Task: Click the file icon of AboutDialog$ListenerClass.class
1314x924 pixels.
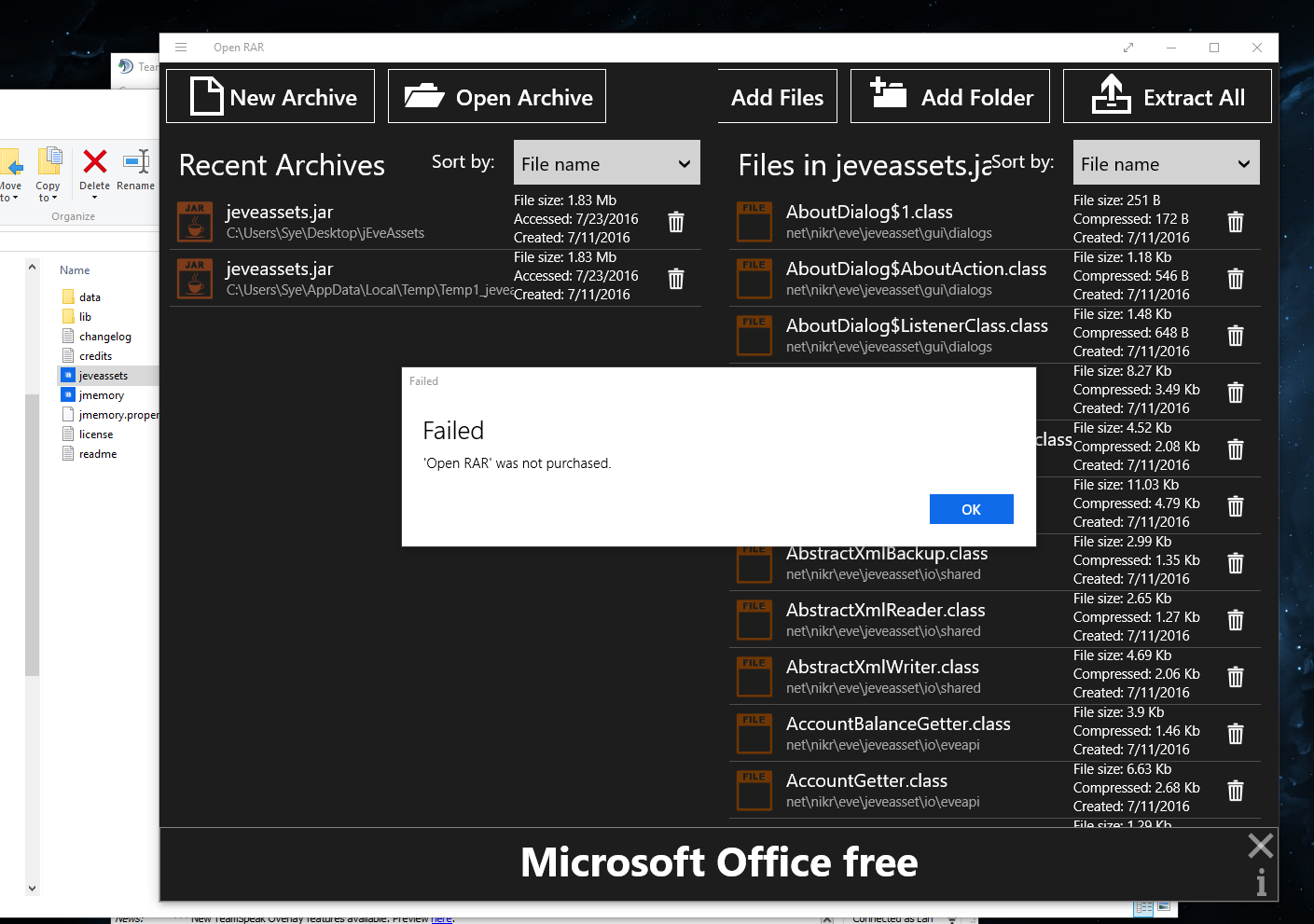Action: click(754, 335)
